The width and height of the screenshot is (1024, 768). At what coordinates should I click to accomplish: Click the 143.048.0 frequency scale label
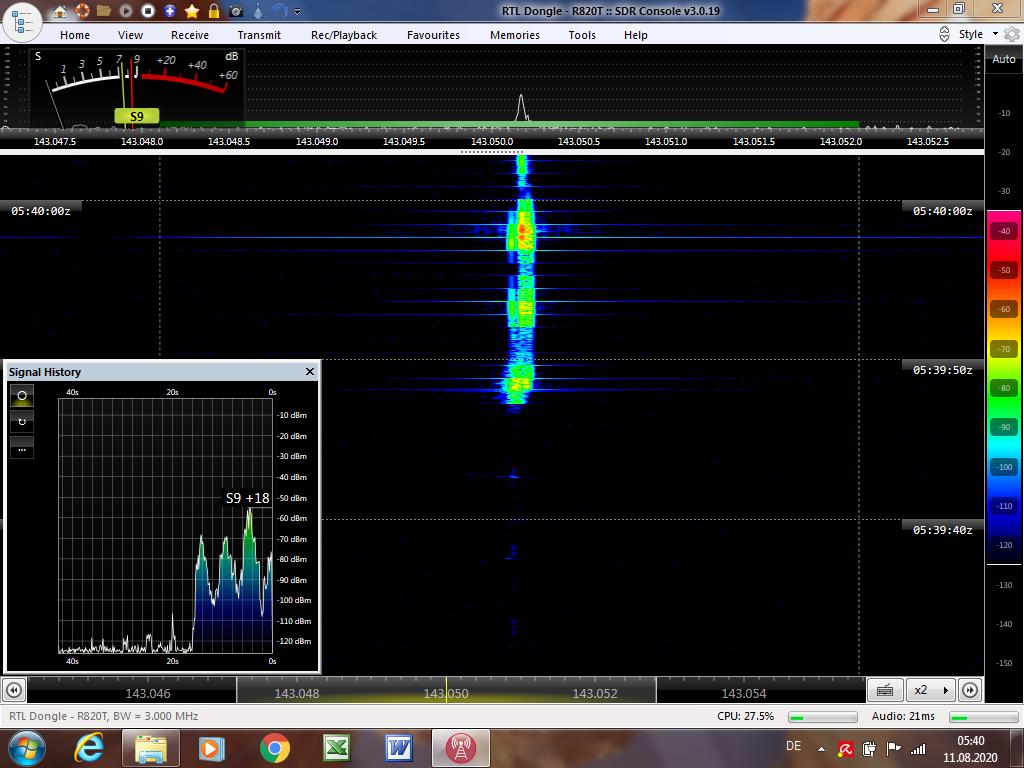click(142, 141)
